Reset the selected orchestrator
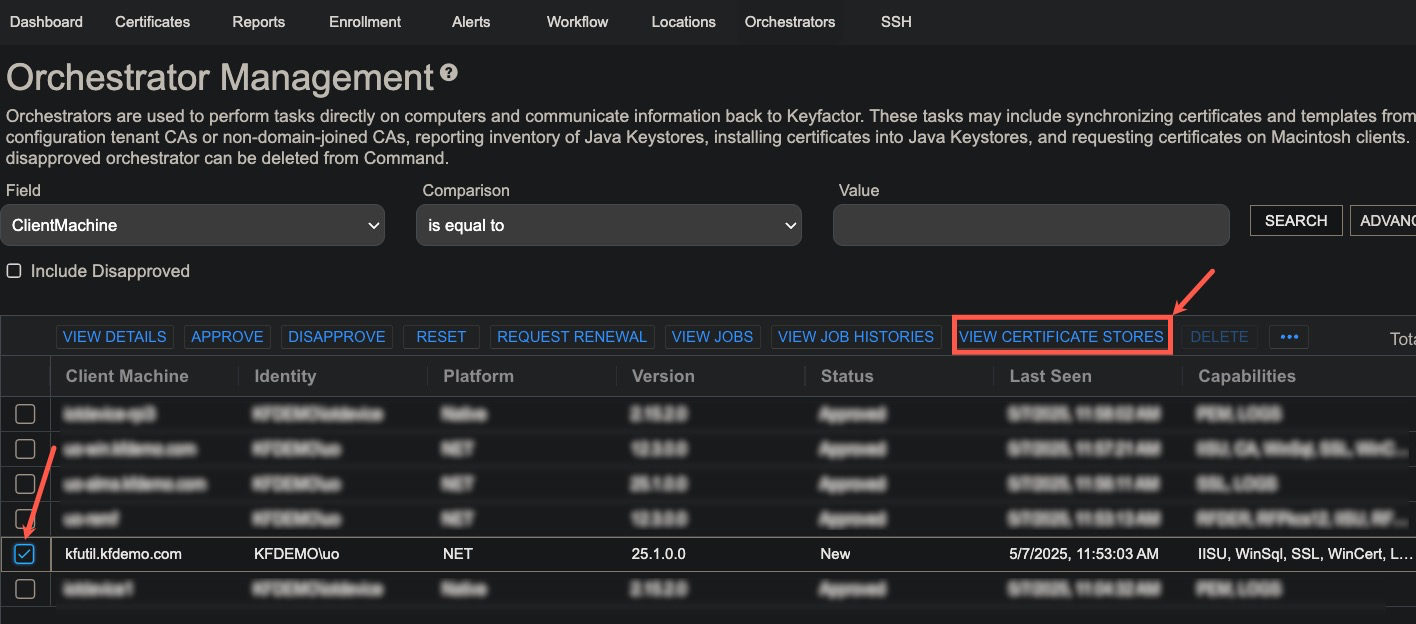 (441, 336)
